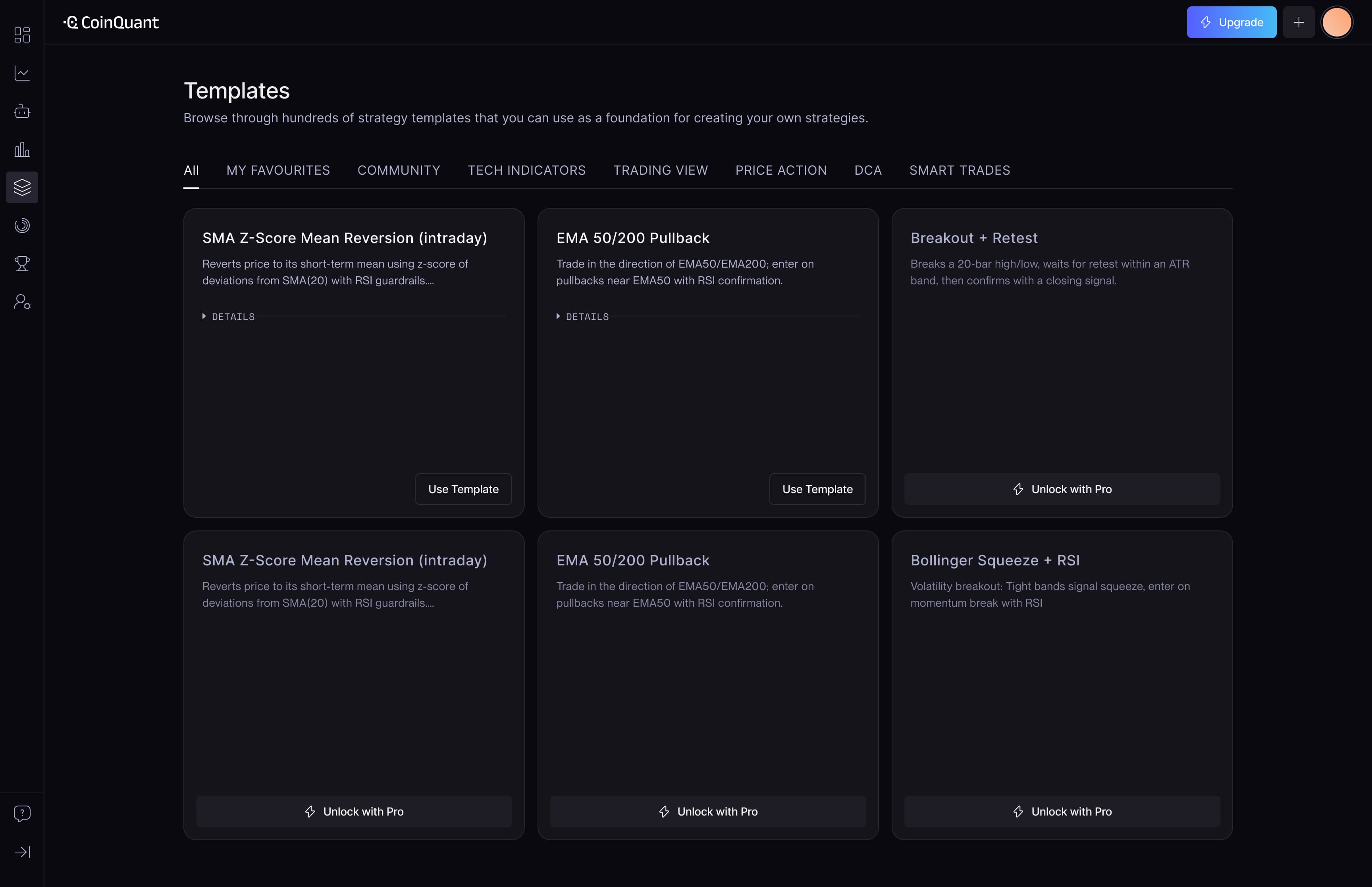The image size is (1372, 887).
Task: Use Template on SMA Z-Score card
Action: click(463, 489)
